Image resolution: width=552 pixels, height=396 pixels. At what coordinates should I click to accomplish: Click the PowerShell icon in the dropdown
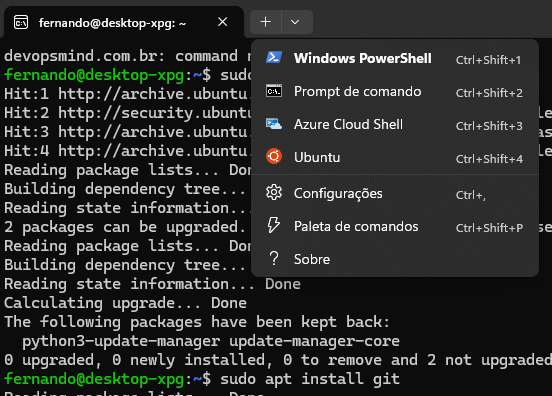pos(274,58)
